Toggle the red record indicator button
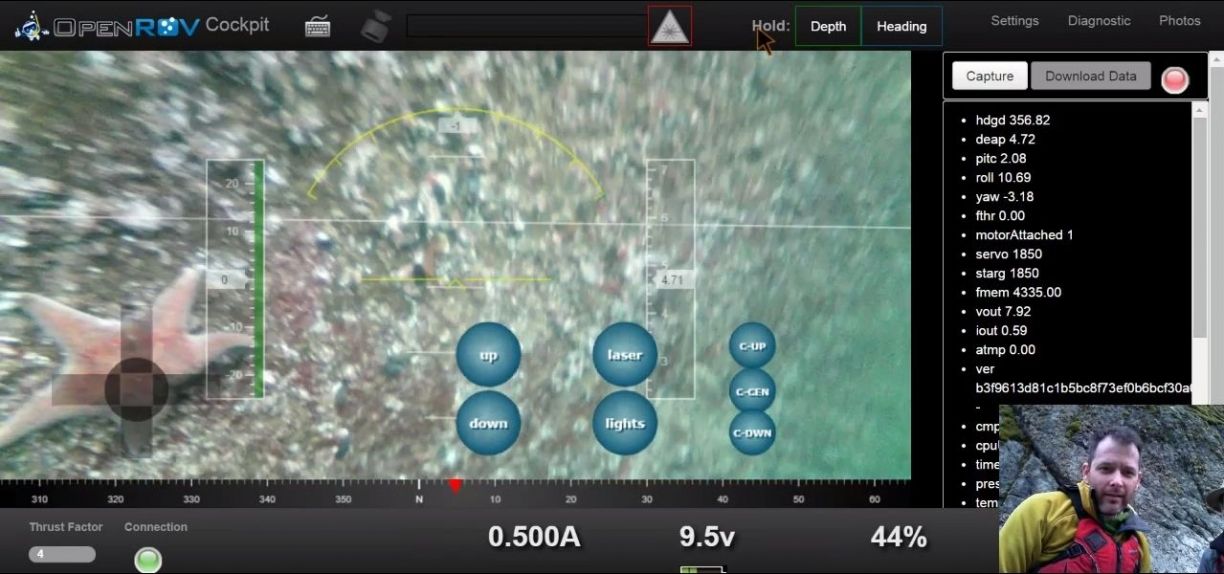The height and width of the screenshot is (574, 1224). [1175, 80]
